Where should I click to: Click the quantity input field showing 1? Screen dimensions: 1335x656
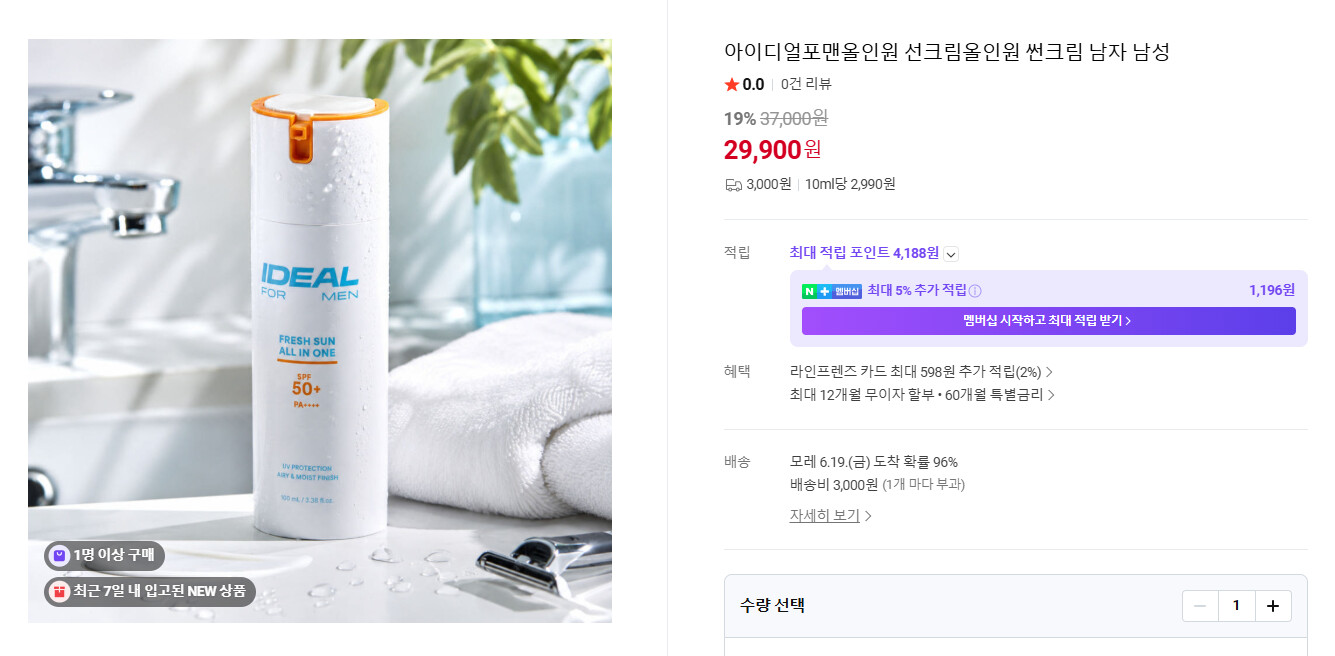point(1236,606)
